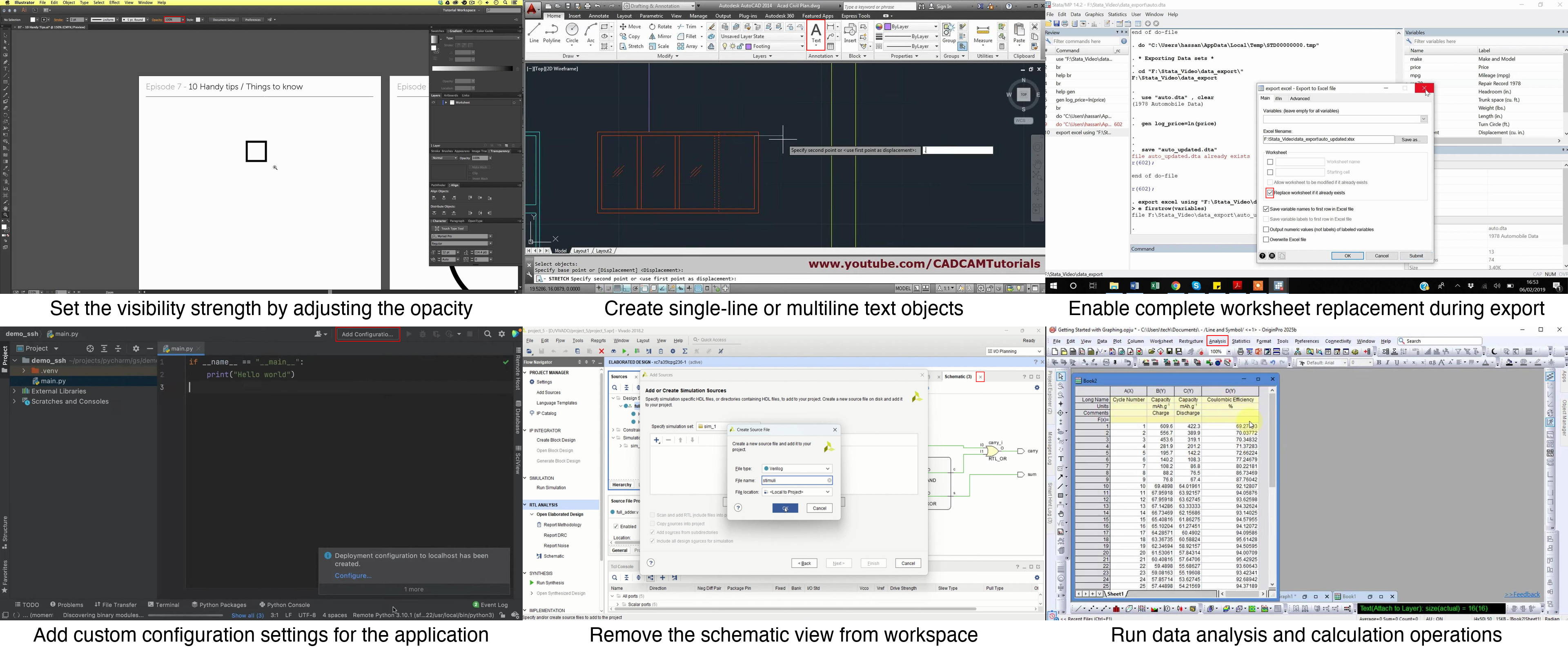Image resolution: width=1568 pixels, height=653 pixels.
Task: Select the Trim tool in AutoCAD
Action: [687, 27]
